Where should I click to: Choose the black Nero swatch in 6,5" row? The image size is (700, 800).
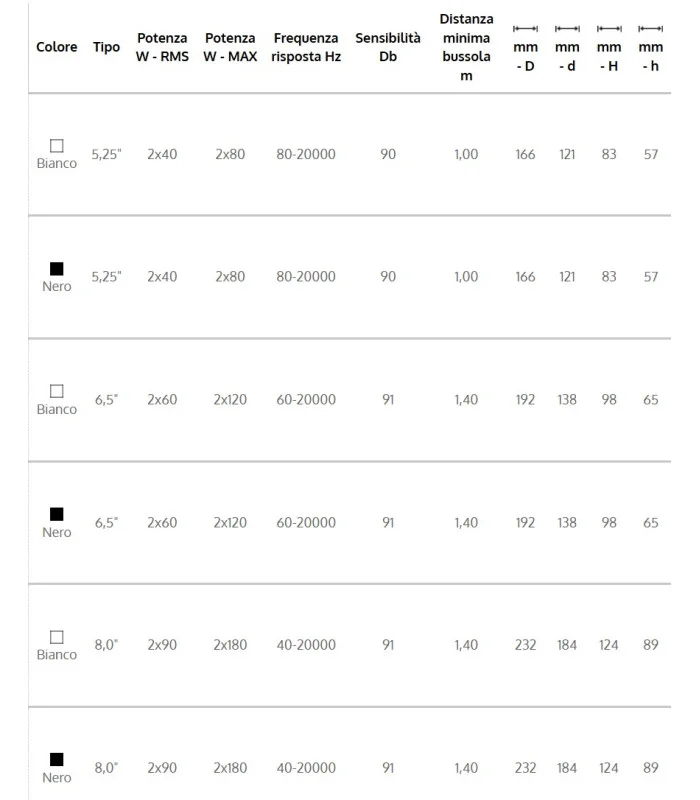point(57,514)
